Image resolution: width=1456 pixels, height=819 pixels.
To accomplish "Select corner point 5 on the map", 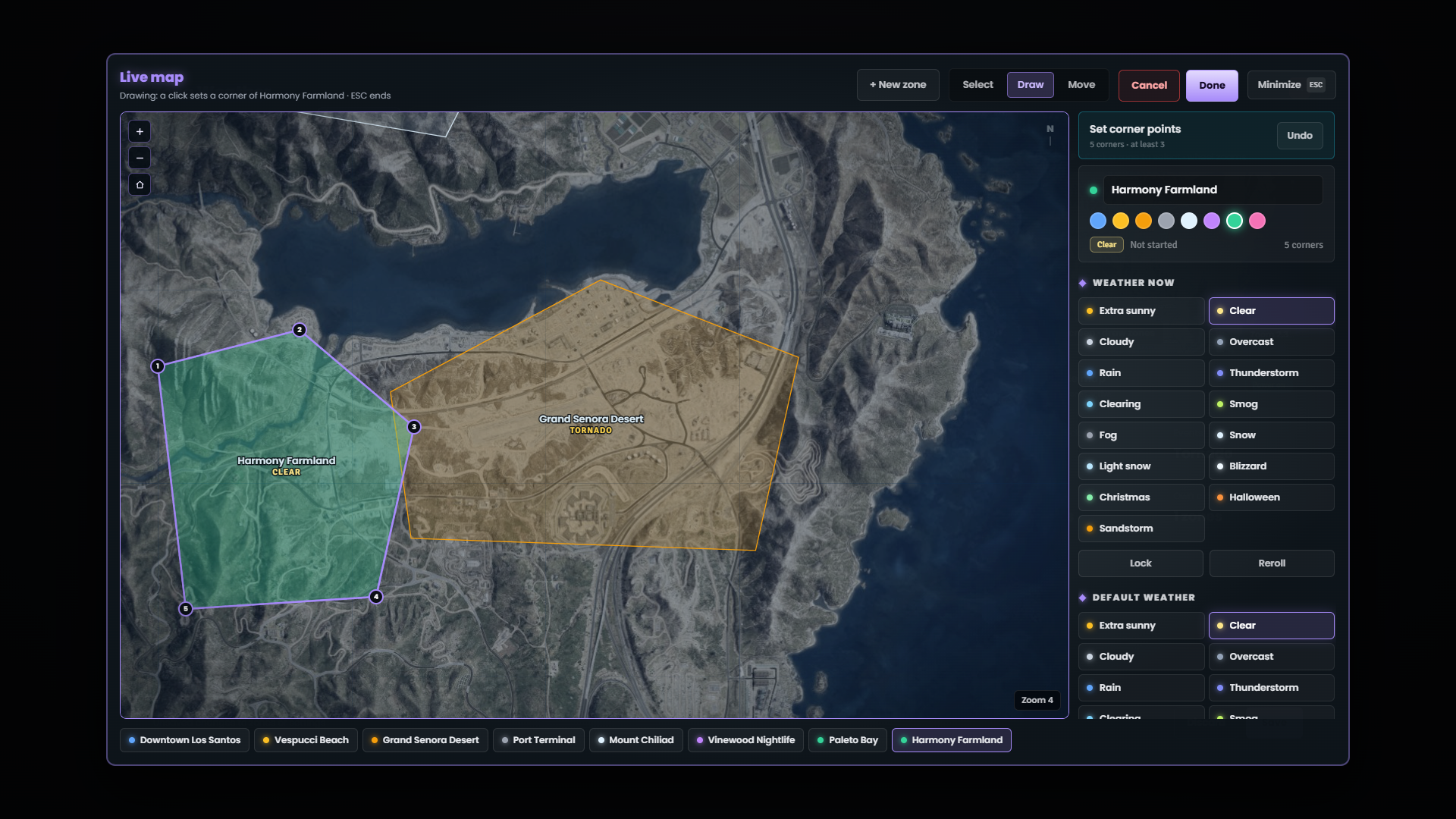I will click(x=186, y=609).
